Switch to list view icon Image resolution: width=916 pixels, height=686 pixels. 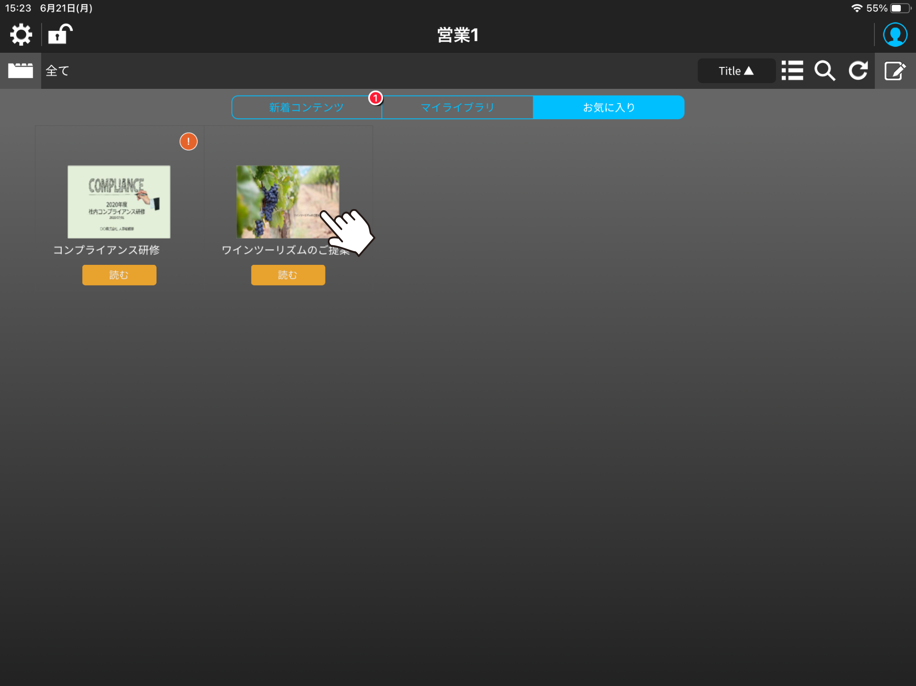click(792, 71)
